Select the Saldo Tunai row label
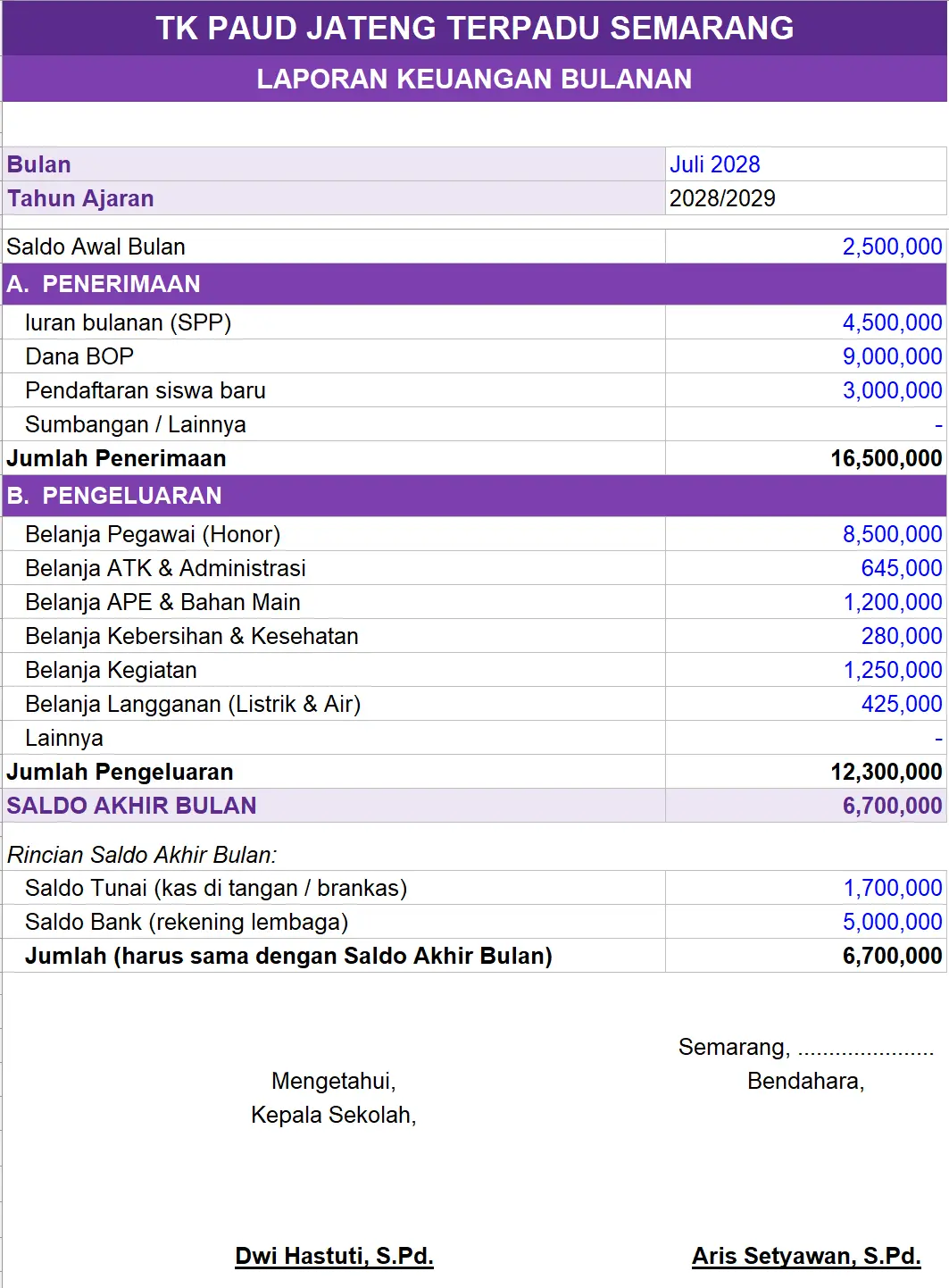The width and height of the screenshot is (949, 1288). click(x=216, y=888)
